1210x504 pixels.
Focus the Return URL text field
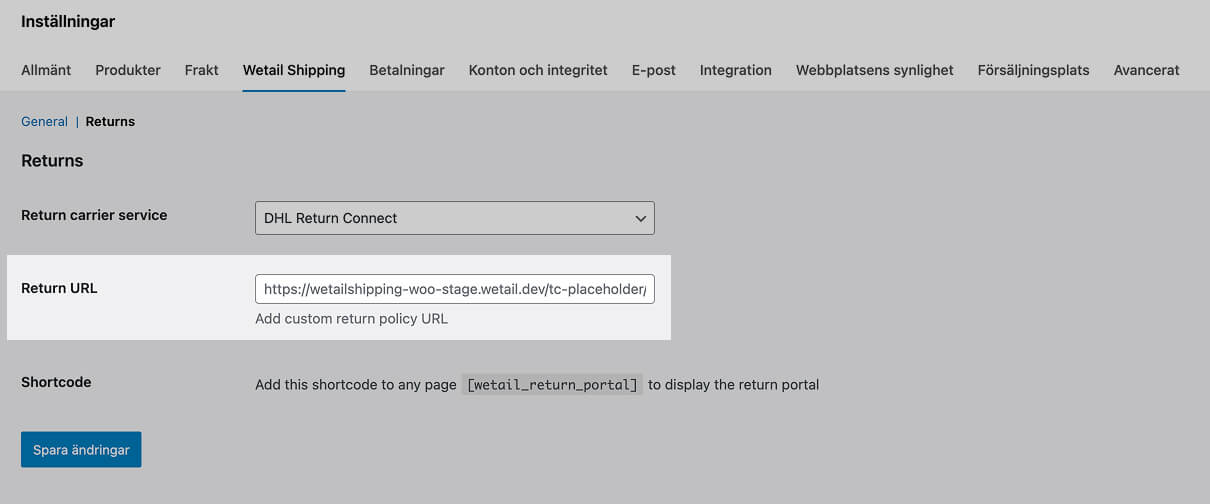pos(454,289)
